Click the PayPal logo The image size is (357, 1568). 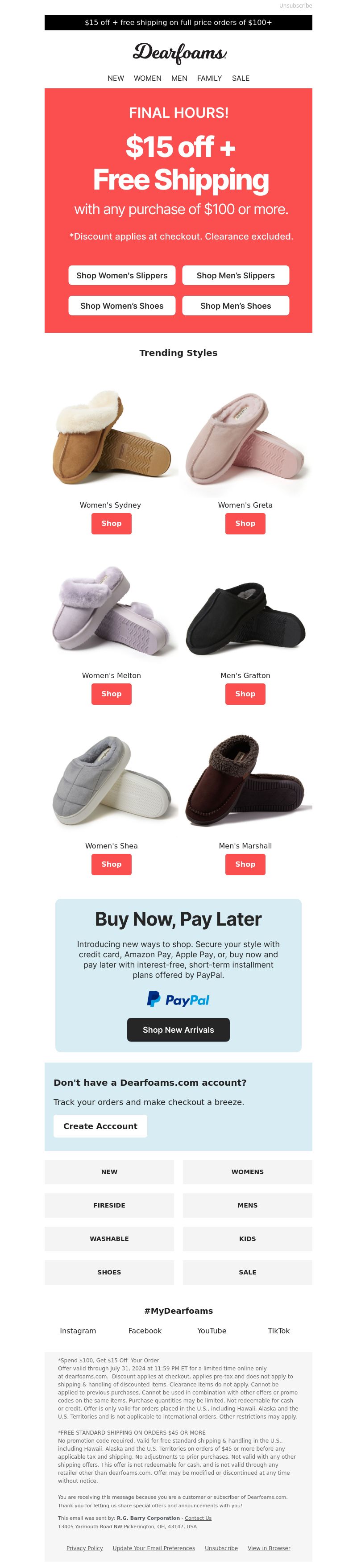coord(178,1000)
